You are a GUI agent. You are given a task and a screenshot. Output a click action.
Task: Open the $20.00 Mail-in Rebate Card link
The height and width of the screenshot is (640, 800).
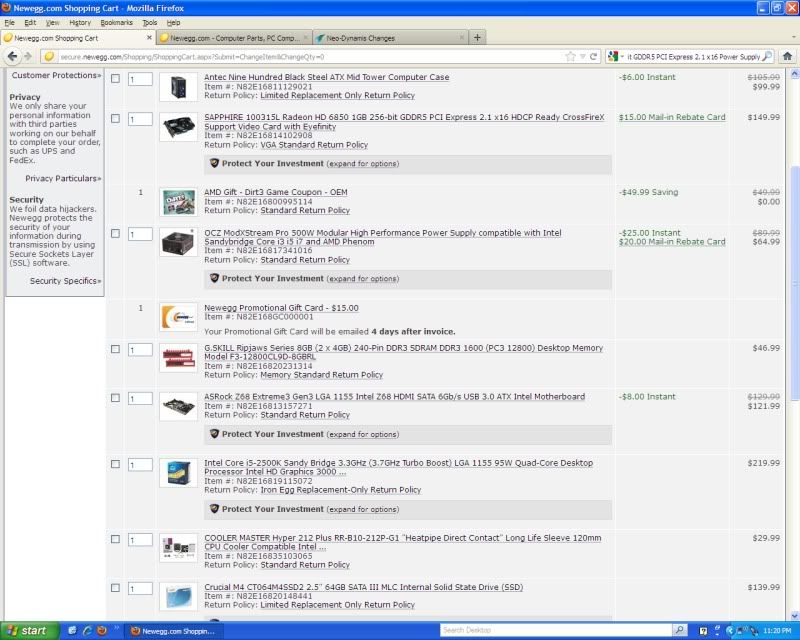point(672,242)
